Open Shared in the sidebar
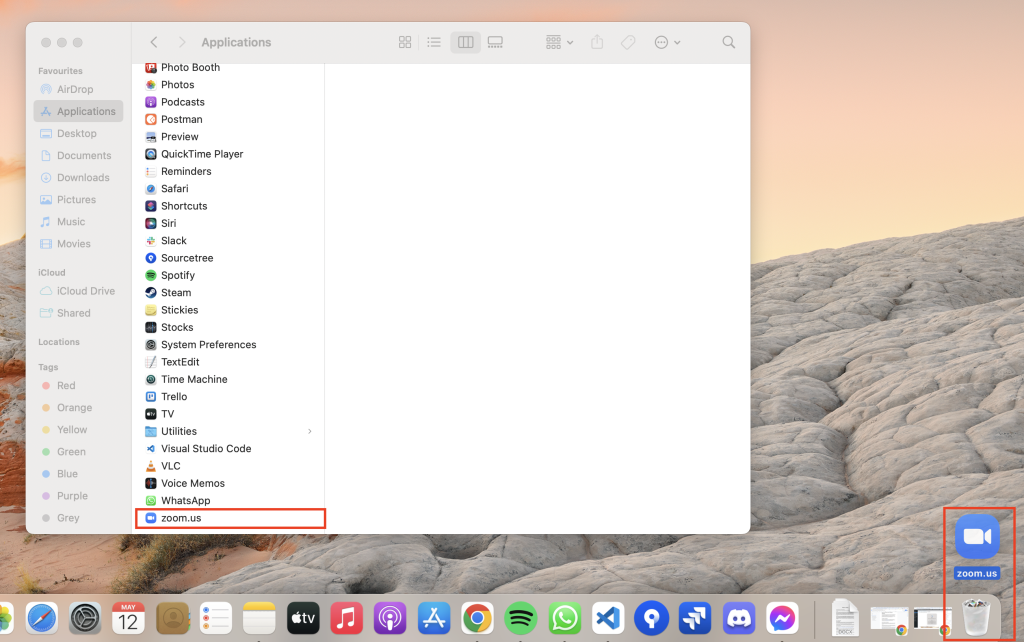 pos(78,313)
